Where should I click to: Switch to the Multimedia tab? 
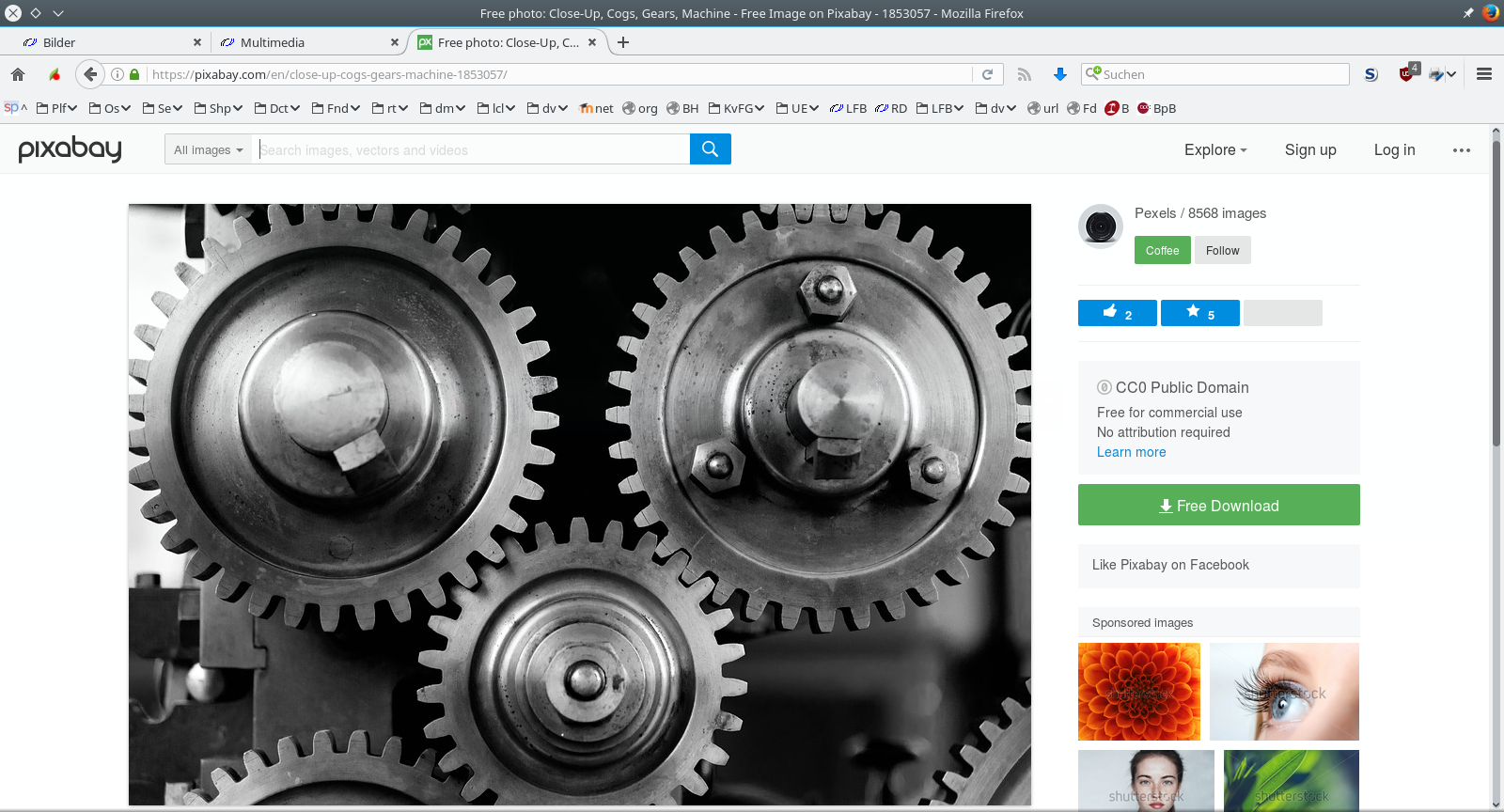click(308, 42)
